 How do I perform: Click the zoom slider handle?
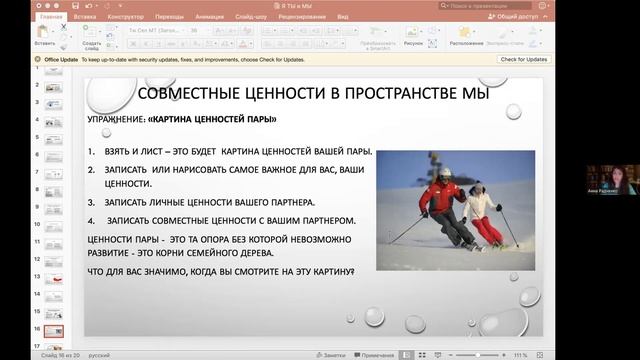[x=477, y=355]
